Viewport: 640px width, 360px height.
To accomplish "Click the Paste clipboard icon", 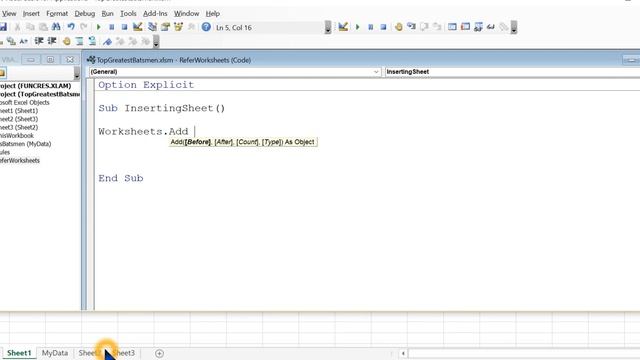I will pos(43,27).
